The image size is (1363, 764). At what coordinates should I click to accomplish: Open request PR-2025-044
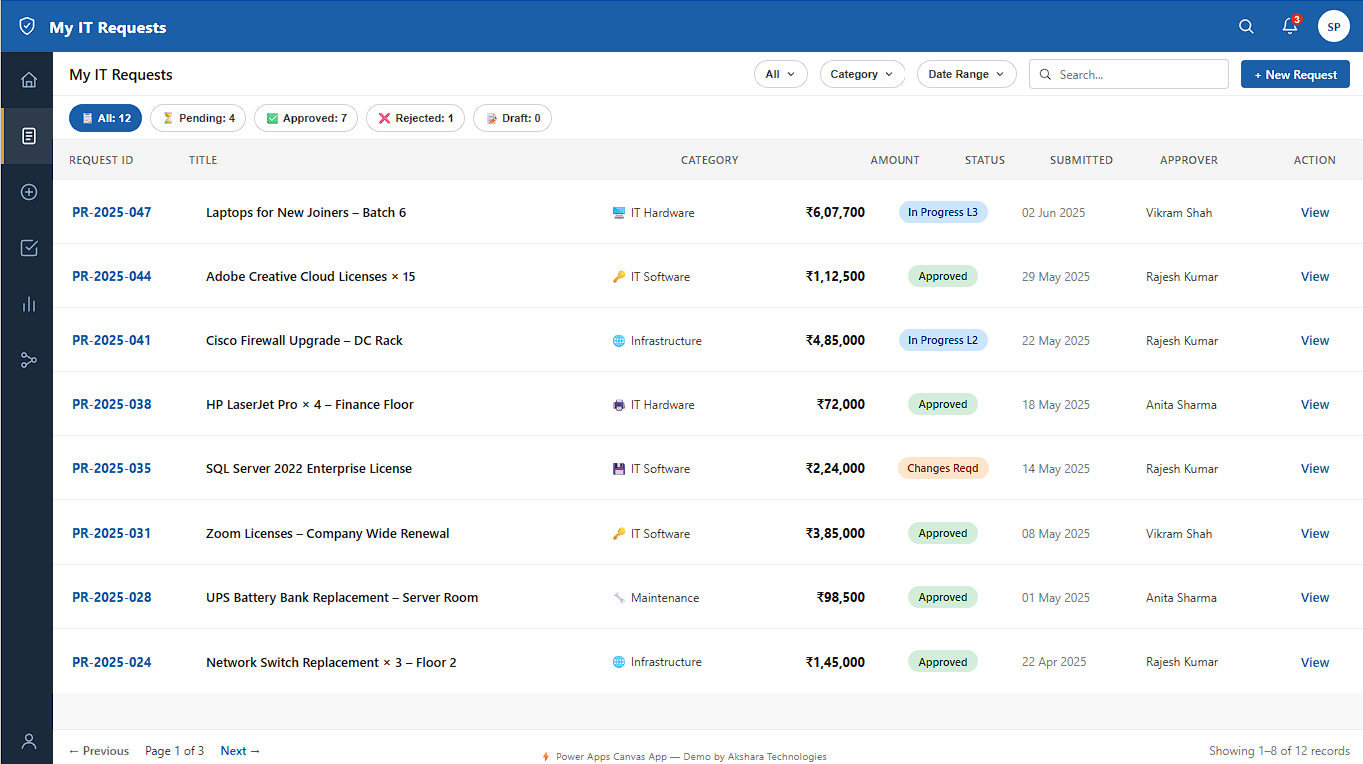112,276
